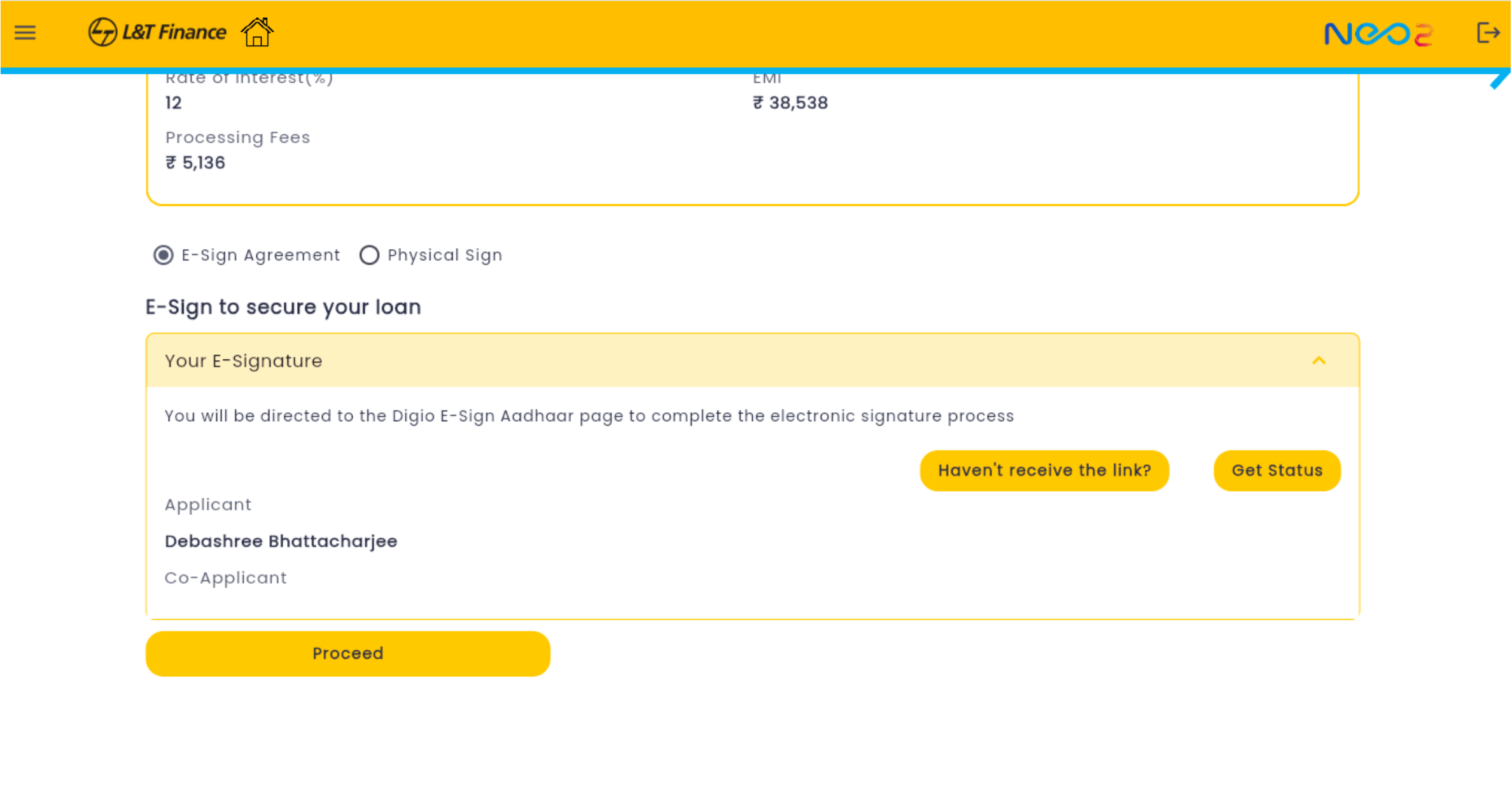Click the EMI amount ₹ 38,538
Viewport: 1512px width, 789px height.
pyautogui.click(x=790, y=103)
